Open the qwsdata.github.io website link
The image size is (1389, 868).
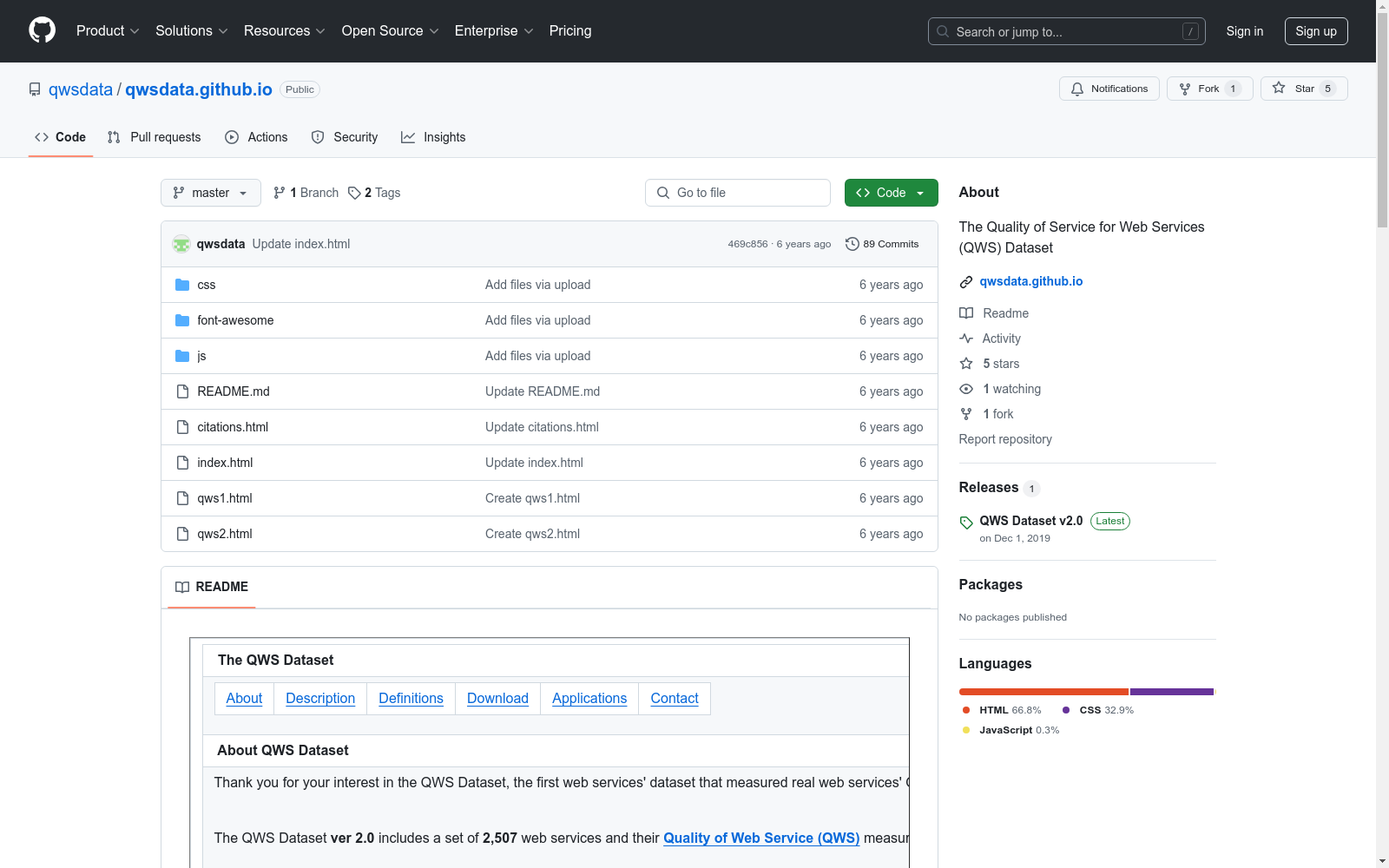1030,281
